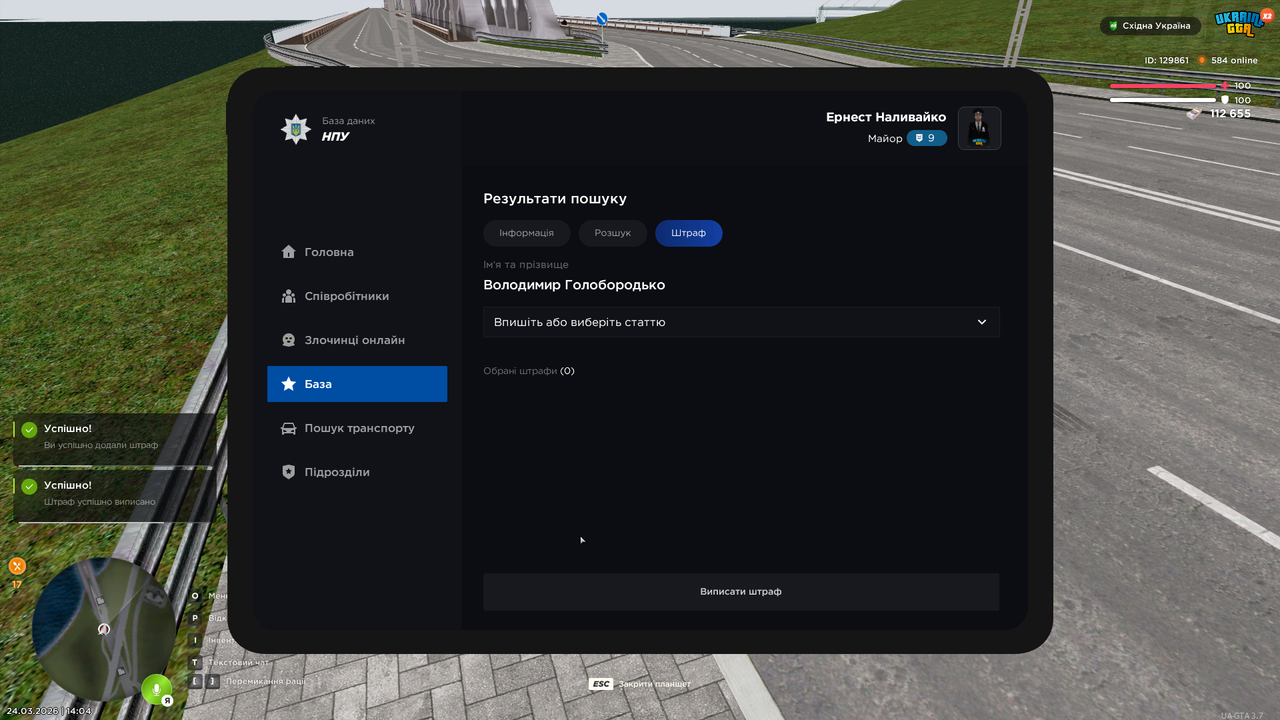1280x720 pixels.
Task: Open Підрозділи menu item
Action: pos(357,472)
